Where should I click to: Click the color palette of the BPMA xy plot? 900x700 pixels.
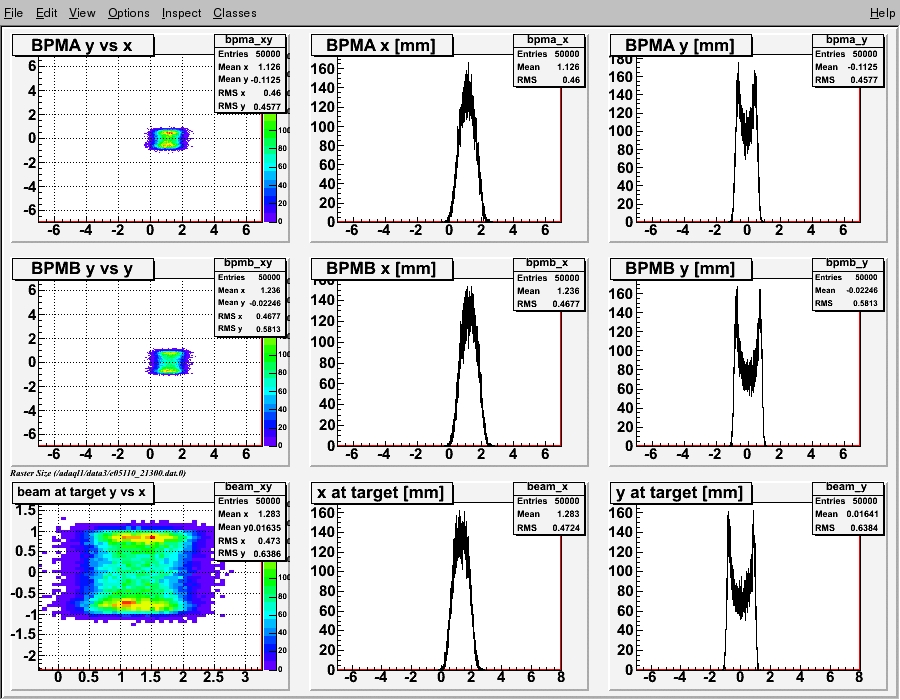click(270, 167)
